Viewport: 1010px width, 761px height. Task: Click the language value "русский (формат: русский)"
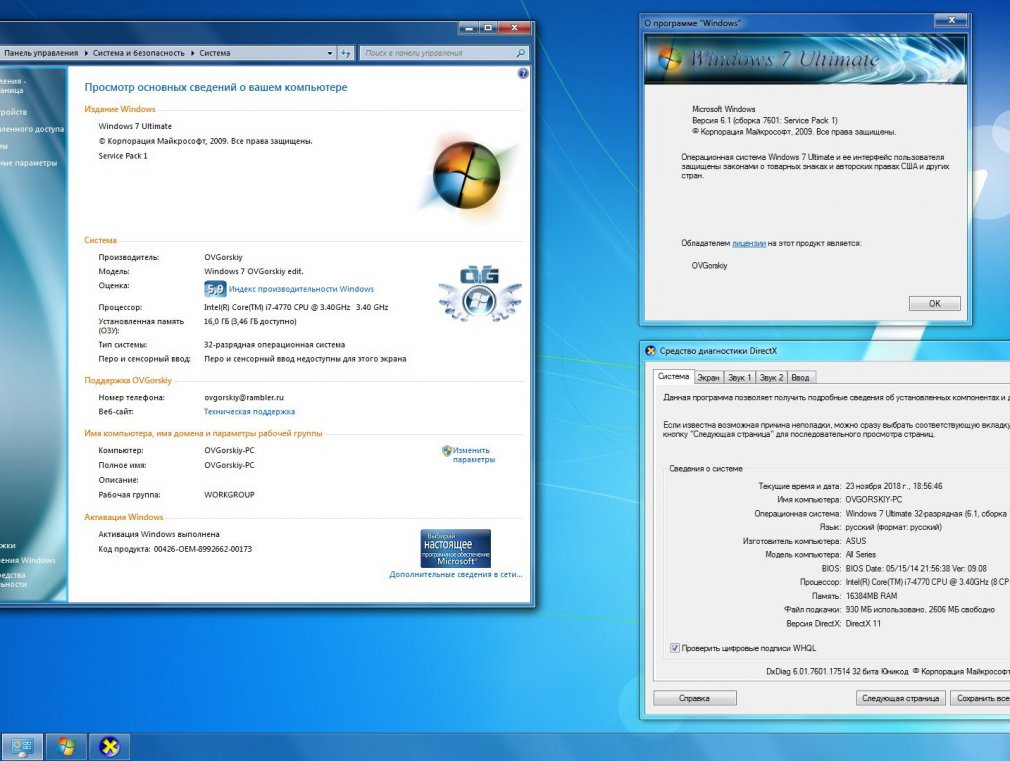pos(893,527)
